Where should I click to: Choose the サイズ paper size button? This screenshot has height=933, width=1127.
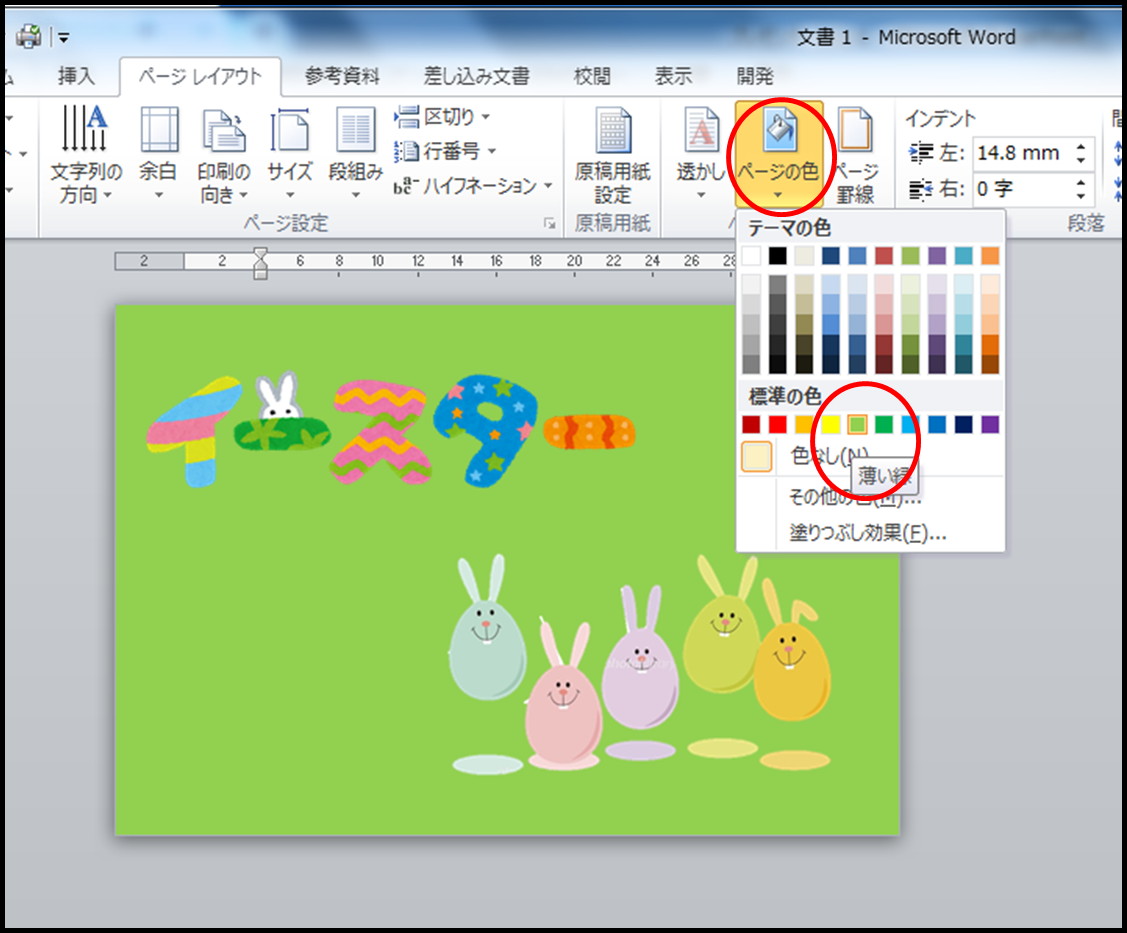290,154
